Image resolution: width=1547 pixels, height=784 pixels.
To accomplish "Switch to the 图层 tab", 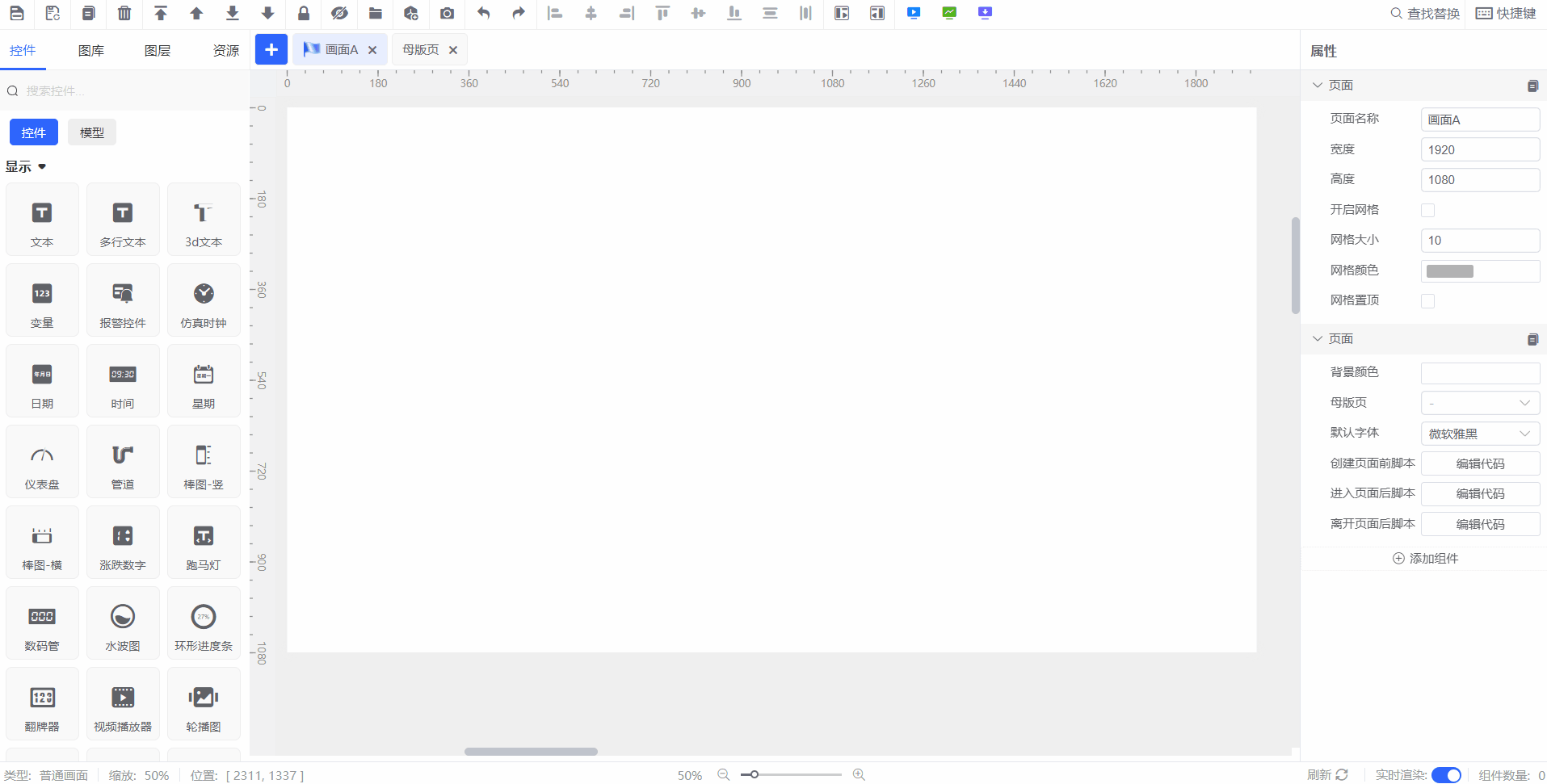I will 158,51.
